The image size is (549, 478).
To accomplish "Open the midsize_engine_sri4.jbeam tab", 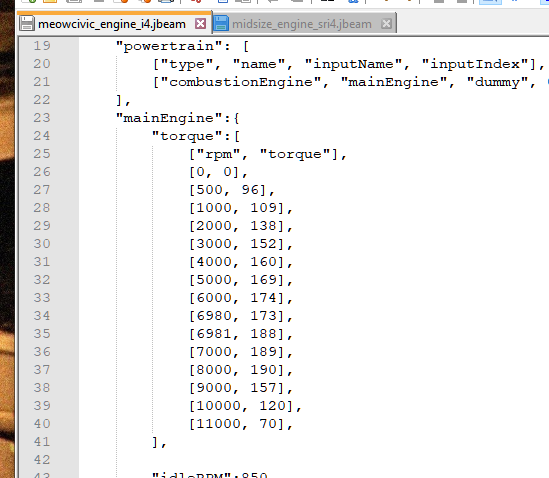I will pyautogui.click(x=304, y=24).
